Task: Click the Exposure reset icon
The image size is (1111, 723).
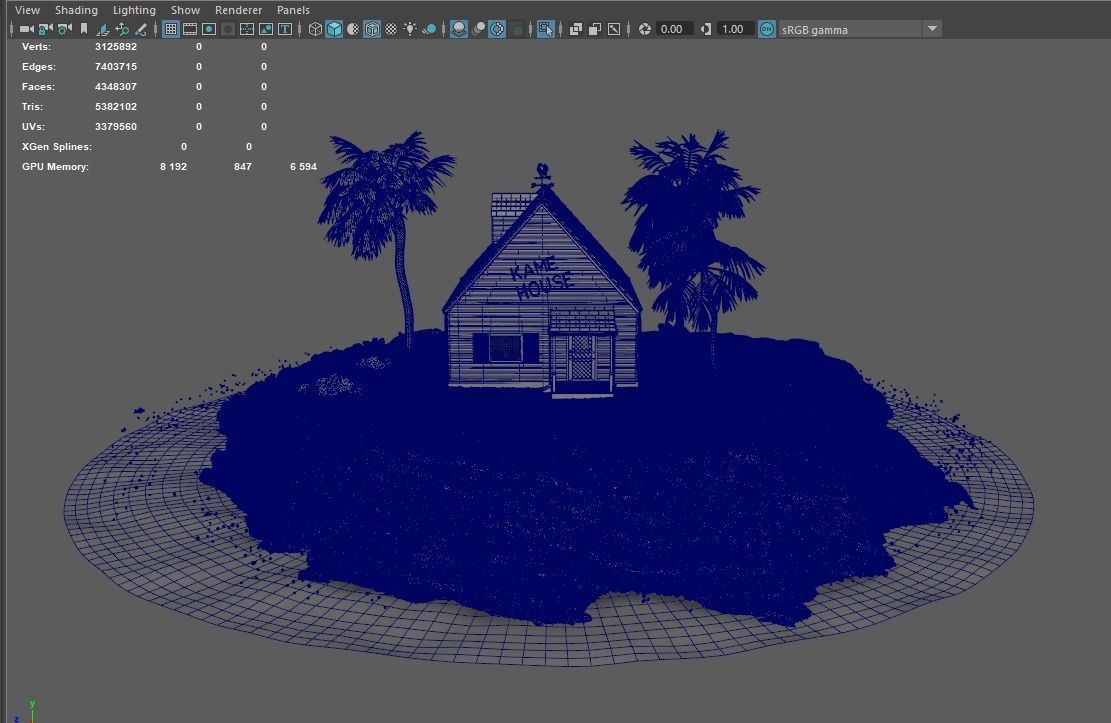Action: point(645,29)
